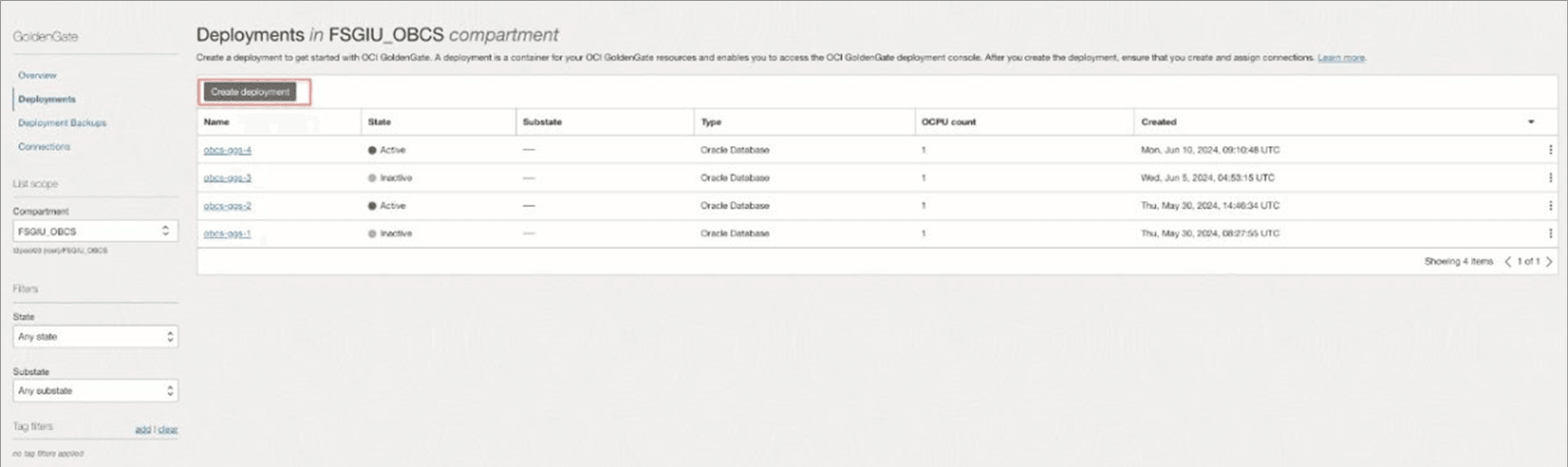Expand the Substate filter dropdown
This screenshot has width=1568, height=467.
[x=95, y=391]
